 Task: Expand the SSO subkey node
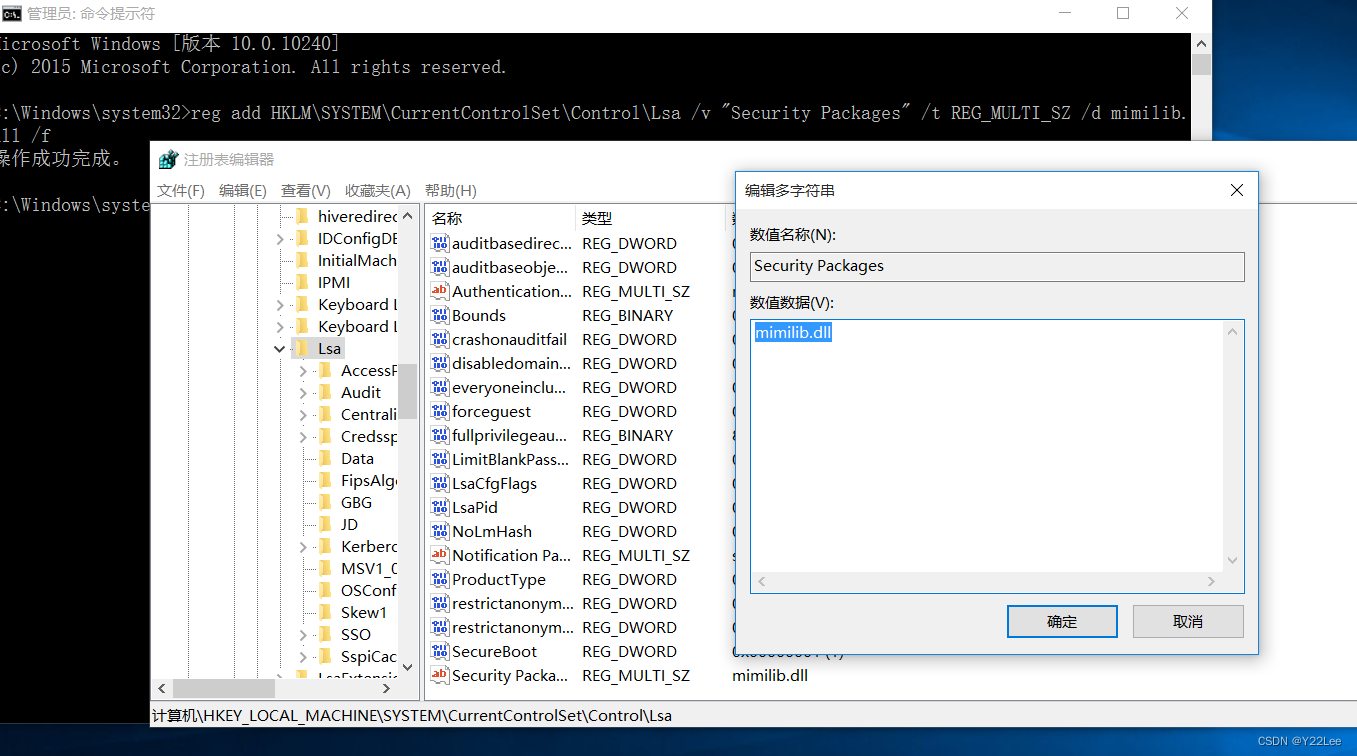point(303,634)
